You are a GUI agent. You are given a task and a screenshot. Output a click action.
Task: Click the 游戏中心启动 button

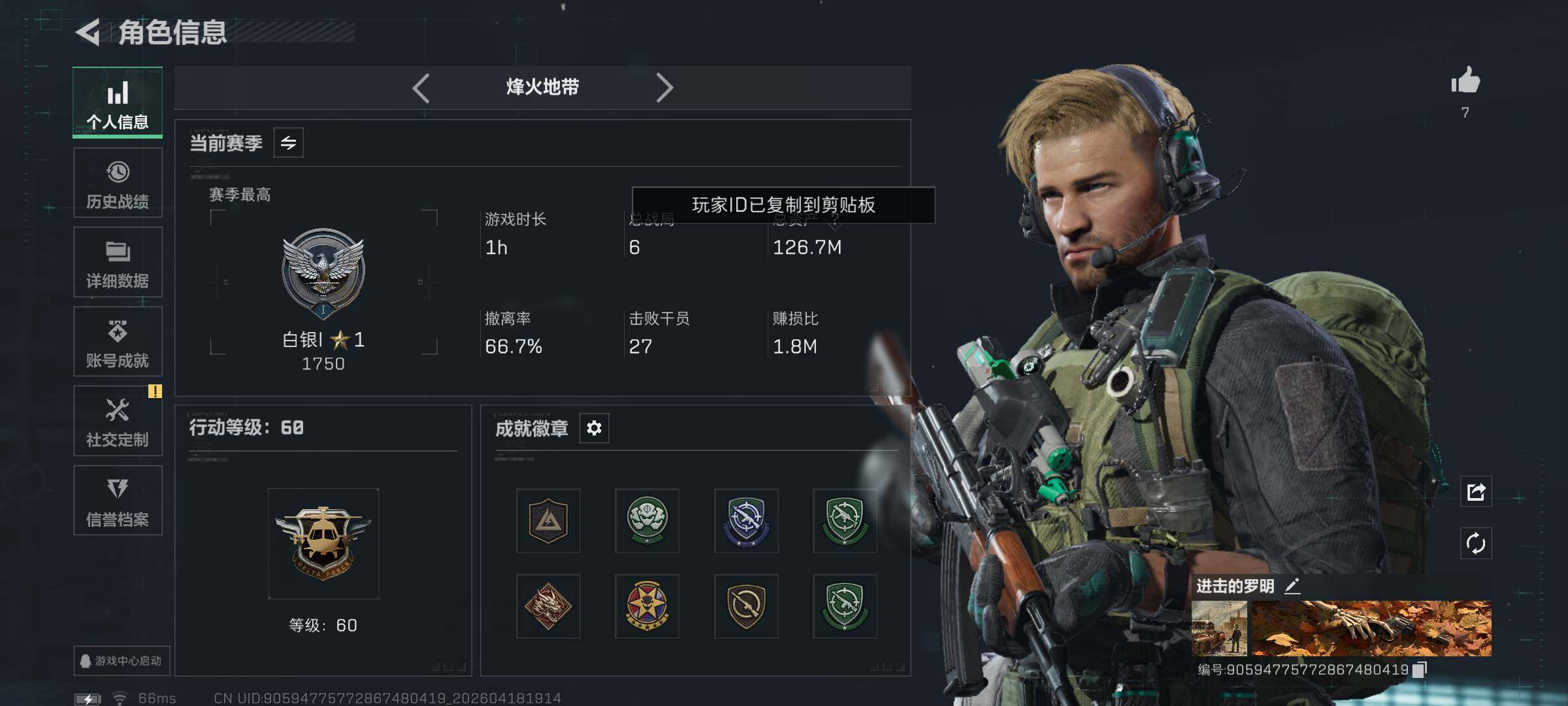point(122,661)
